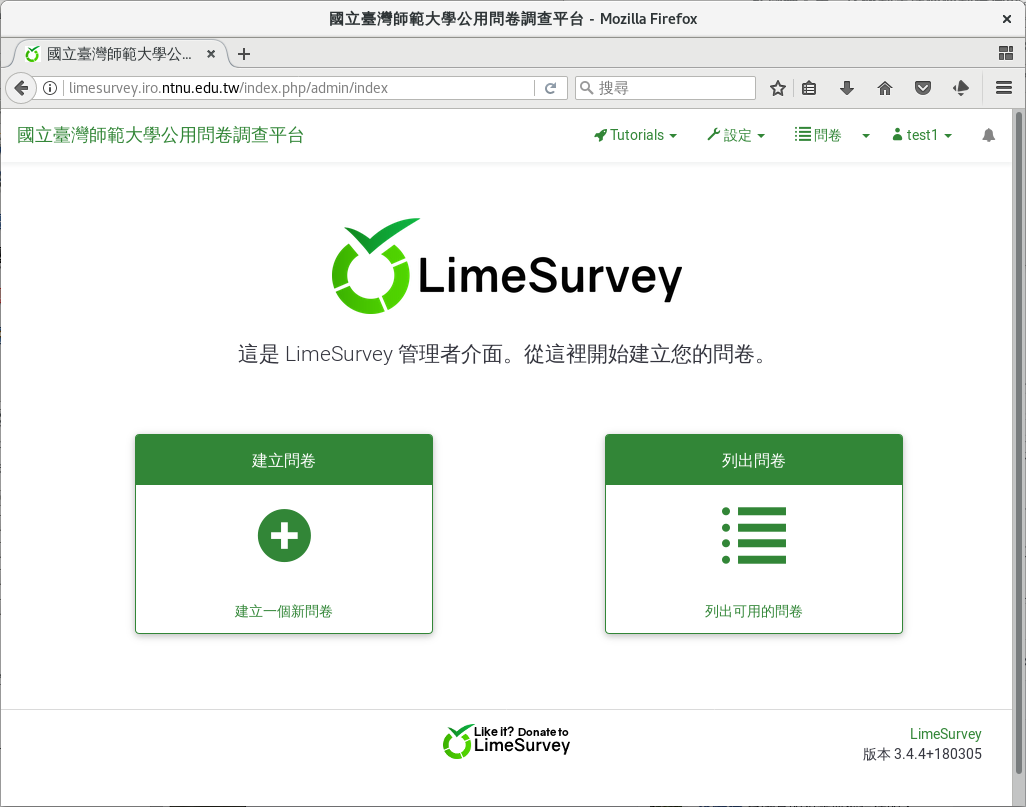Close the 國立臺灣師範大學公用問卷調查平台 tab
This screenshot has width=1026, height=807.
[x=211, y=54]
